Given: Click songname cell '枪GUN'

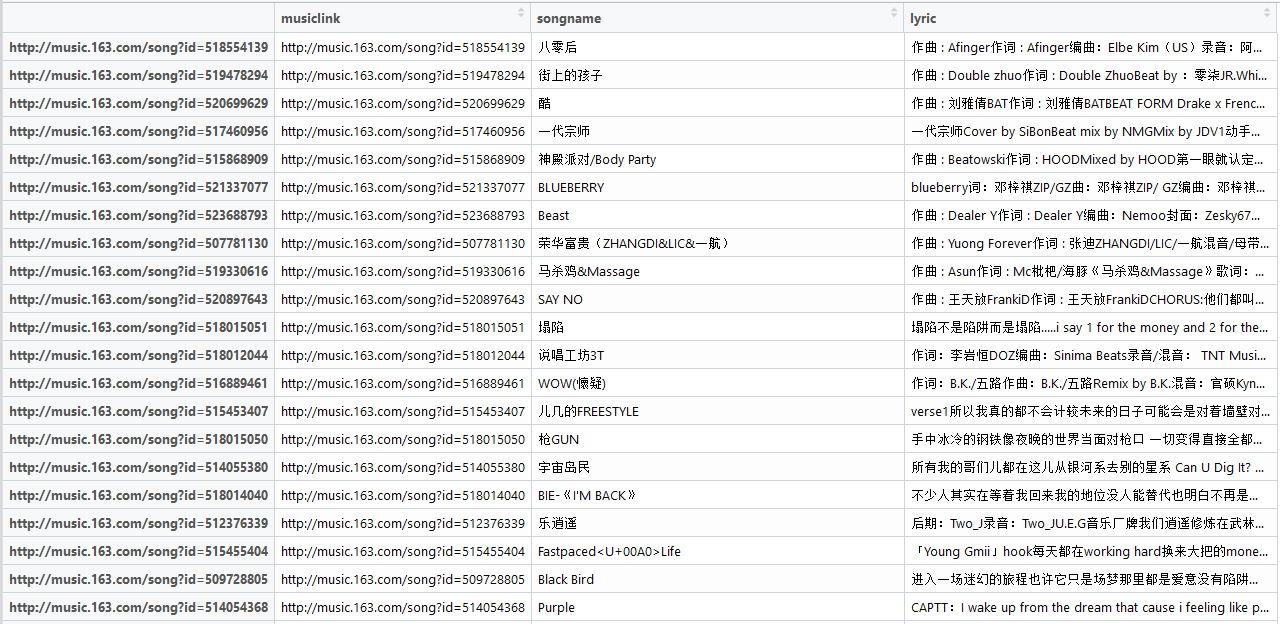Looking at the screenshot, I should [717, 439].
